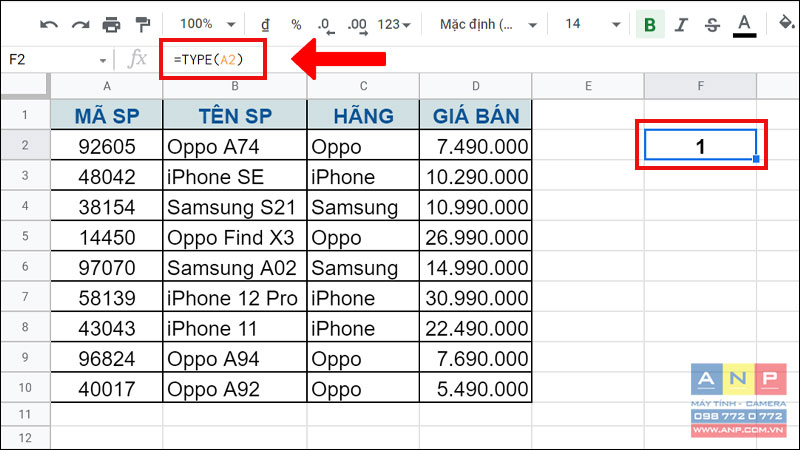The image size is (800, 450).
Task: Select the Samsung S21 cell
Action: tap(235, 207)
